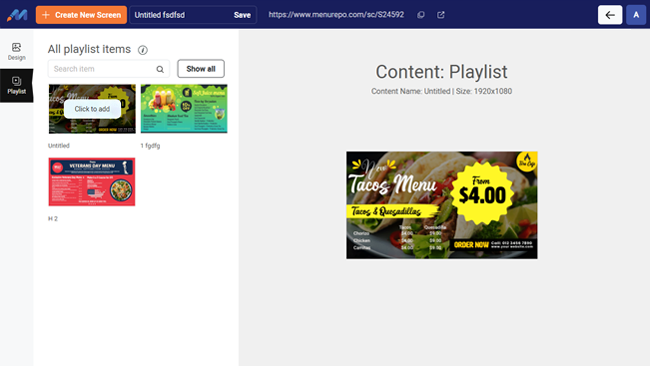The image size is (650, 366).
Task: Click the back arrow button
Action: [x=610, y=15]
